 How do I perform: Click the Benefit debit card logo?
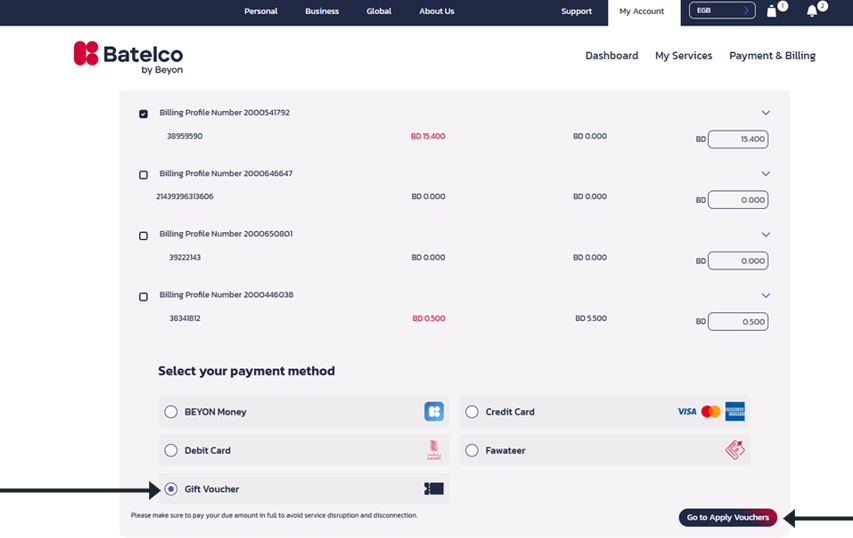[434, 450]
